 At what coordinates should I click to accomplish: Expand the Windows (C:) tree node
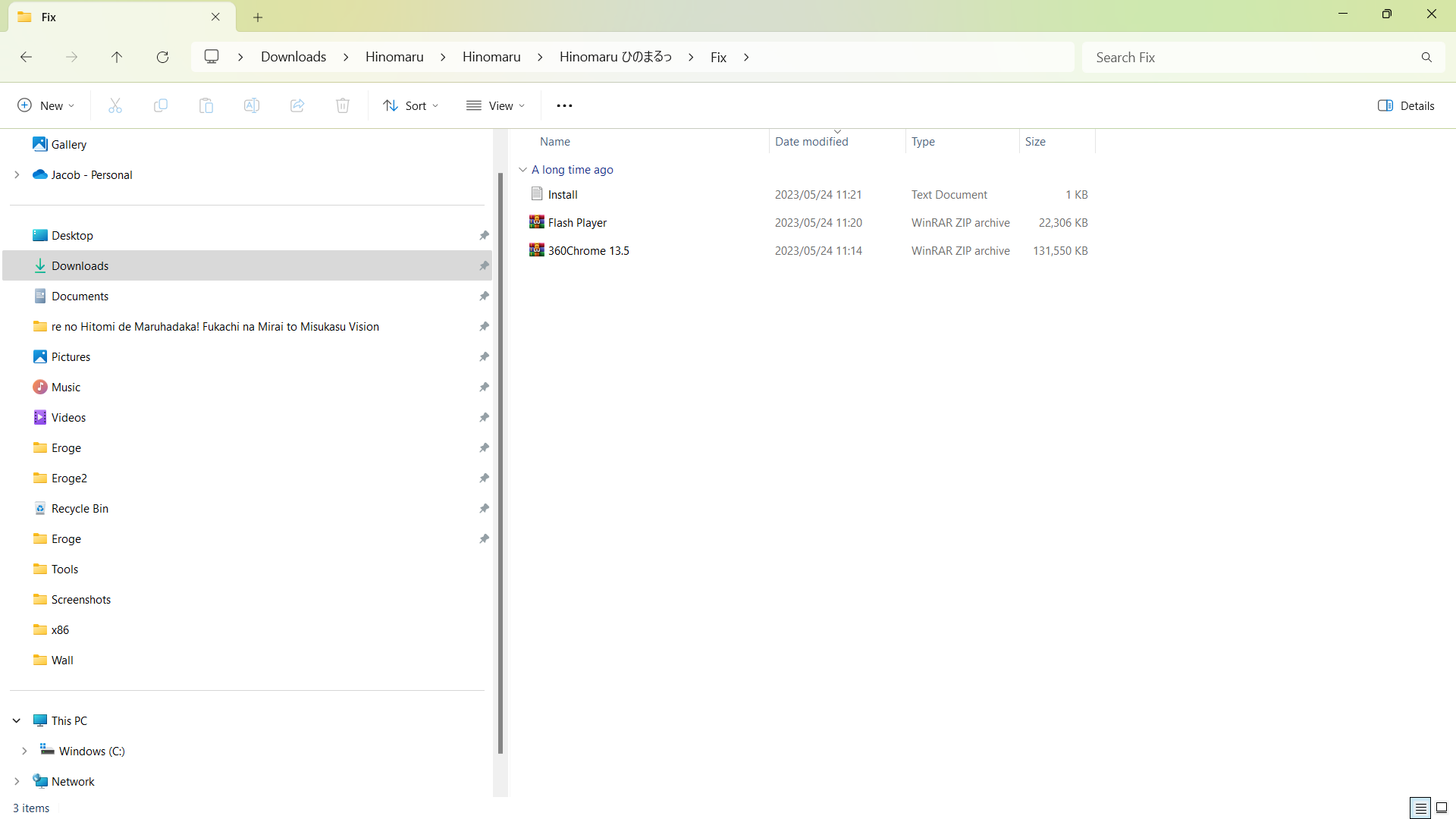coord(24,751)
